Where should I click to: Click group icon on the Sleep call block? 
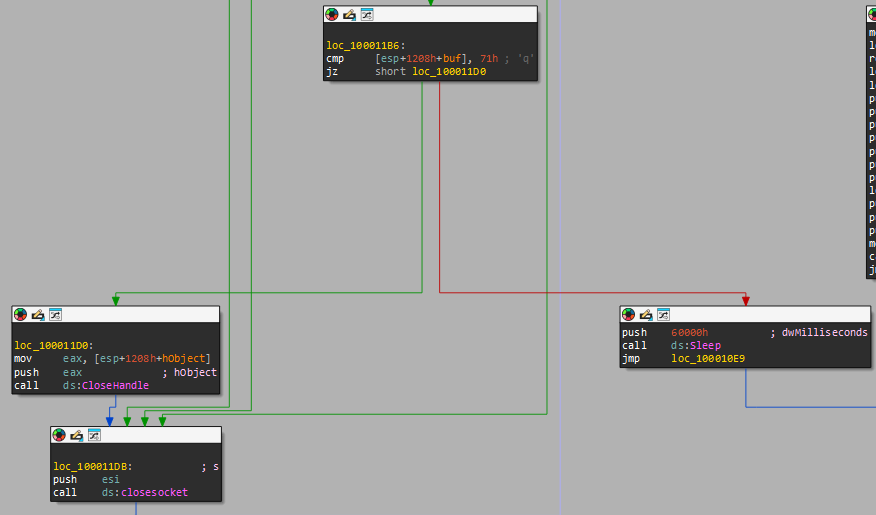pyautogui.click(x=662, y=315)
